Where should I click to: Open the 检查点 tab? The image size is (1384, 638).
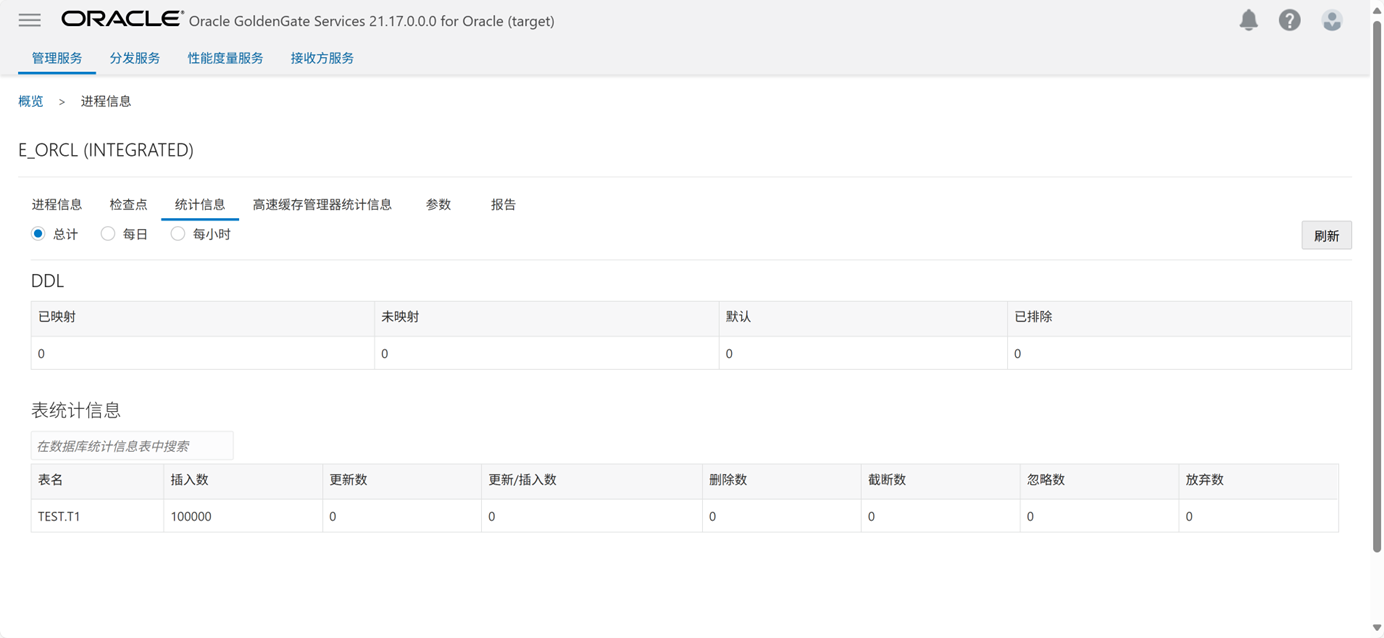(x=128, y=205)
